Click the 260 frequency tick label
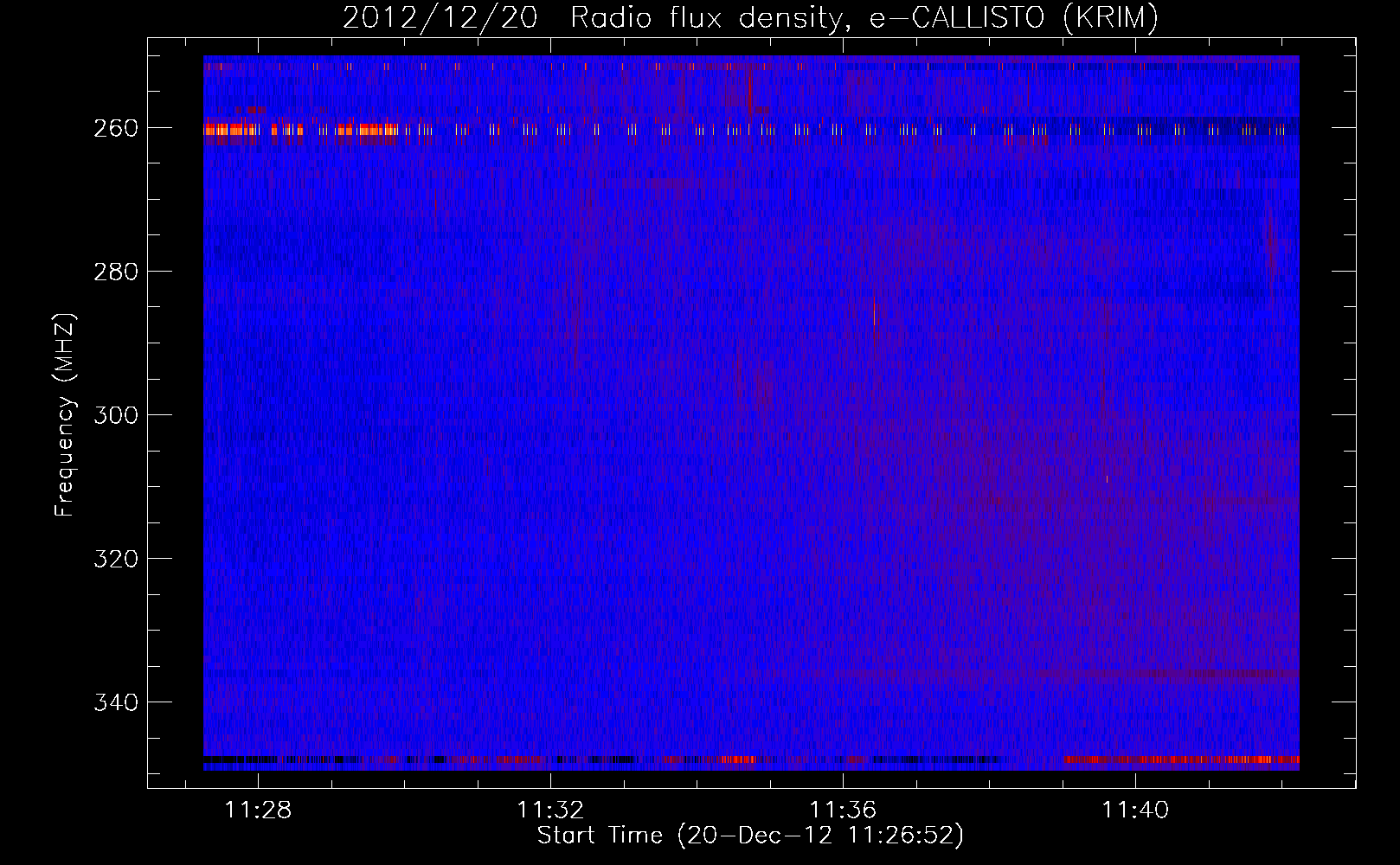The height and width of the screenshot is (865, 1400). pyautogui.click(x=116, y=128)
